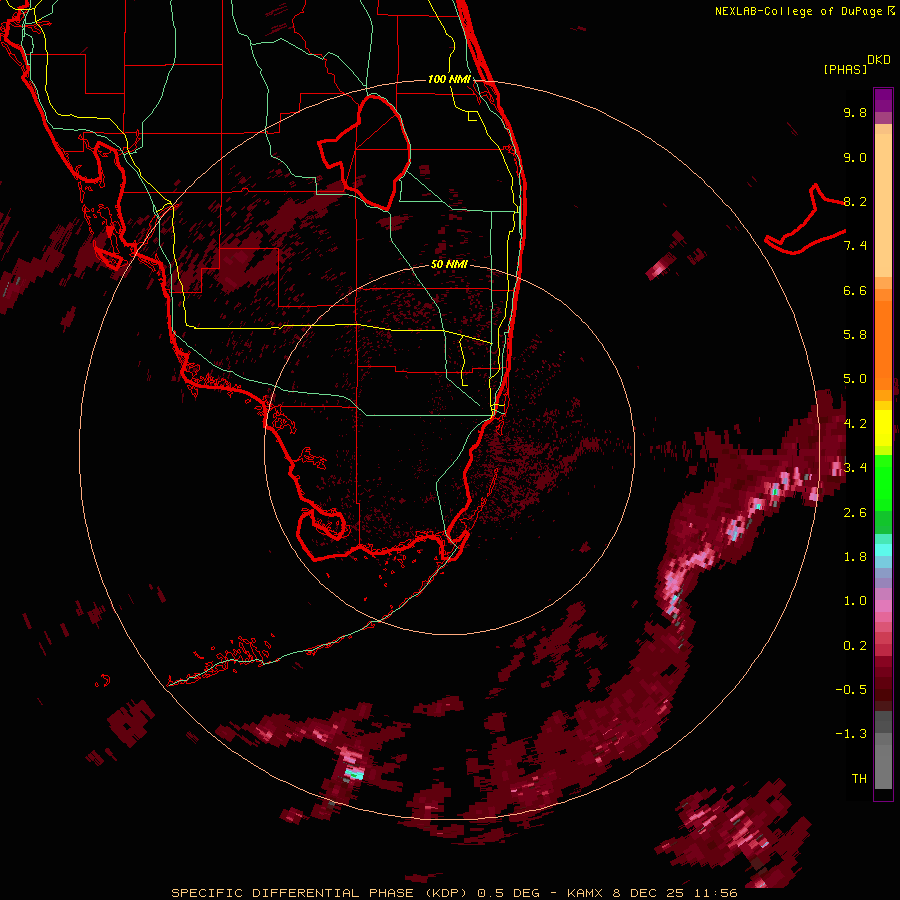Viewport: 900px width, 900px height.
Task: Select the 3.4 scale value
Action: (x=855, y=468)
